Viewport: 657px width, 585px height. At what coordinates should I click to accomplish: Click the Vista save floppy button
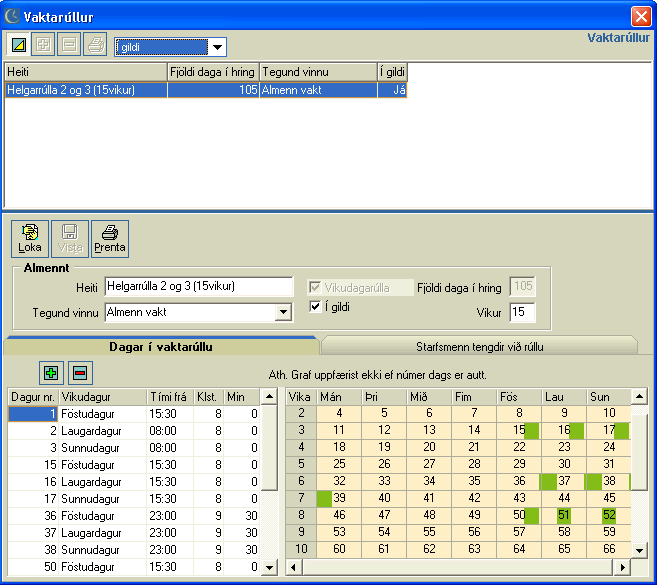pyautogui.click(x=70, y=239)
